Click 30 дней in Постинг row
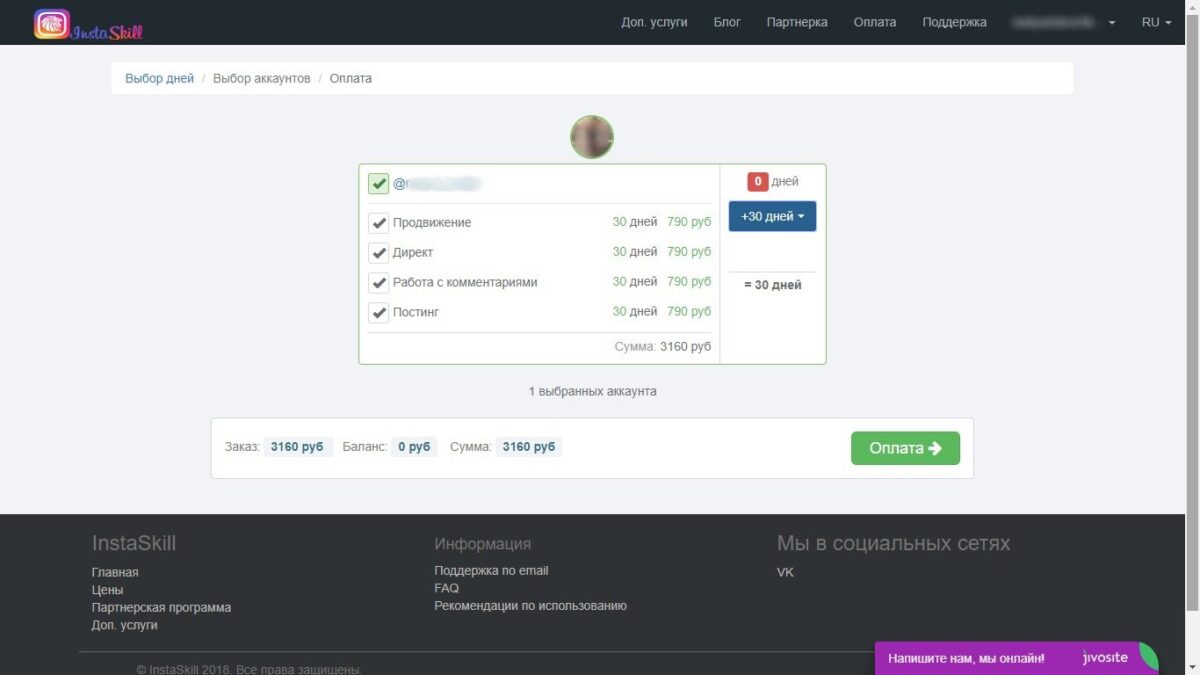Viewport: 1200px width, 675px height. 635,311
